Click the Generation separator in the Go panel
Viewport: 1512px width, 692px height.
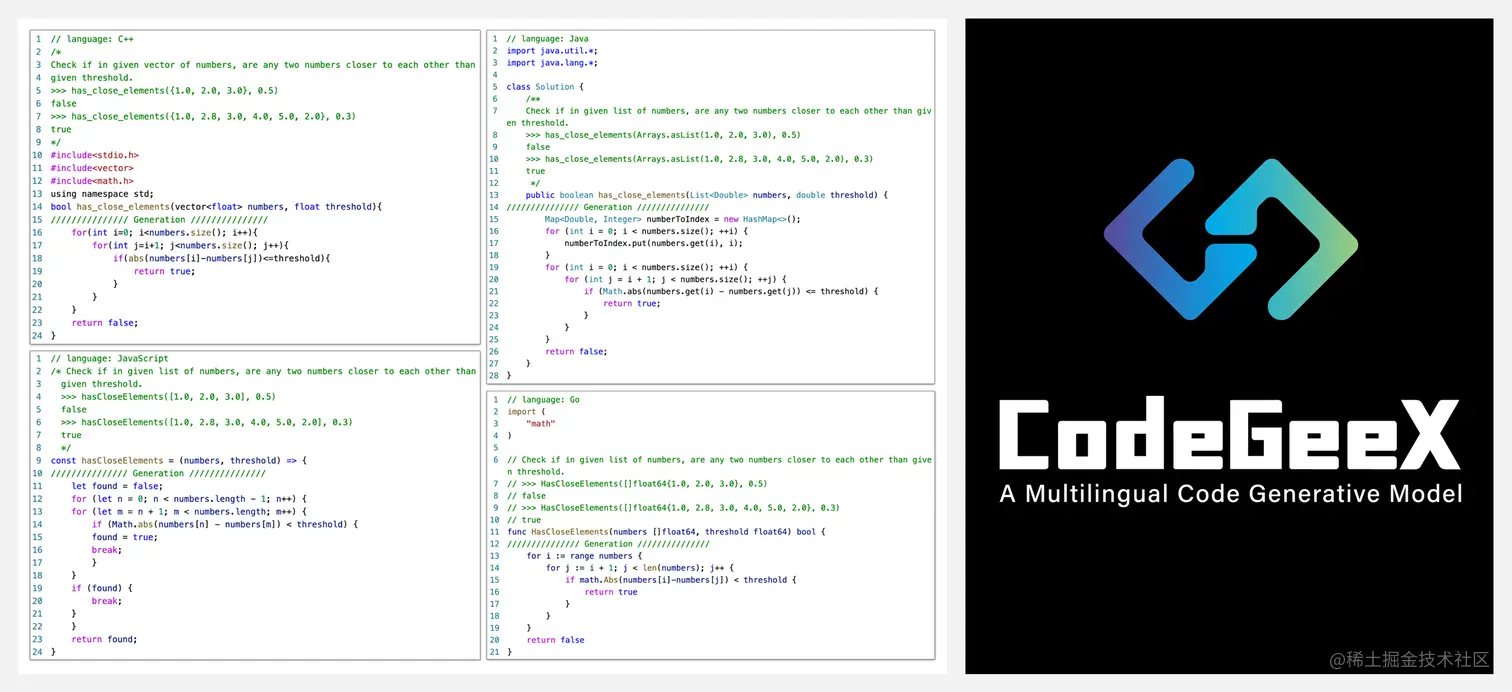click(x=607, y=544)
